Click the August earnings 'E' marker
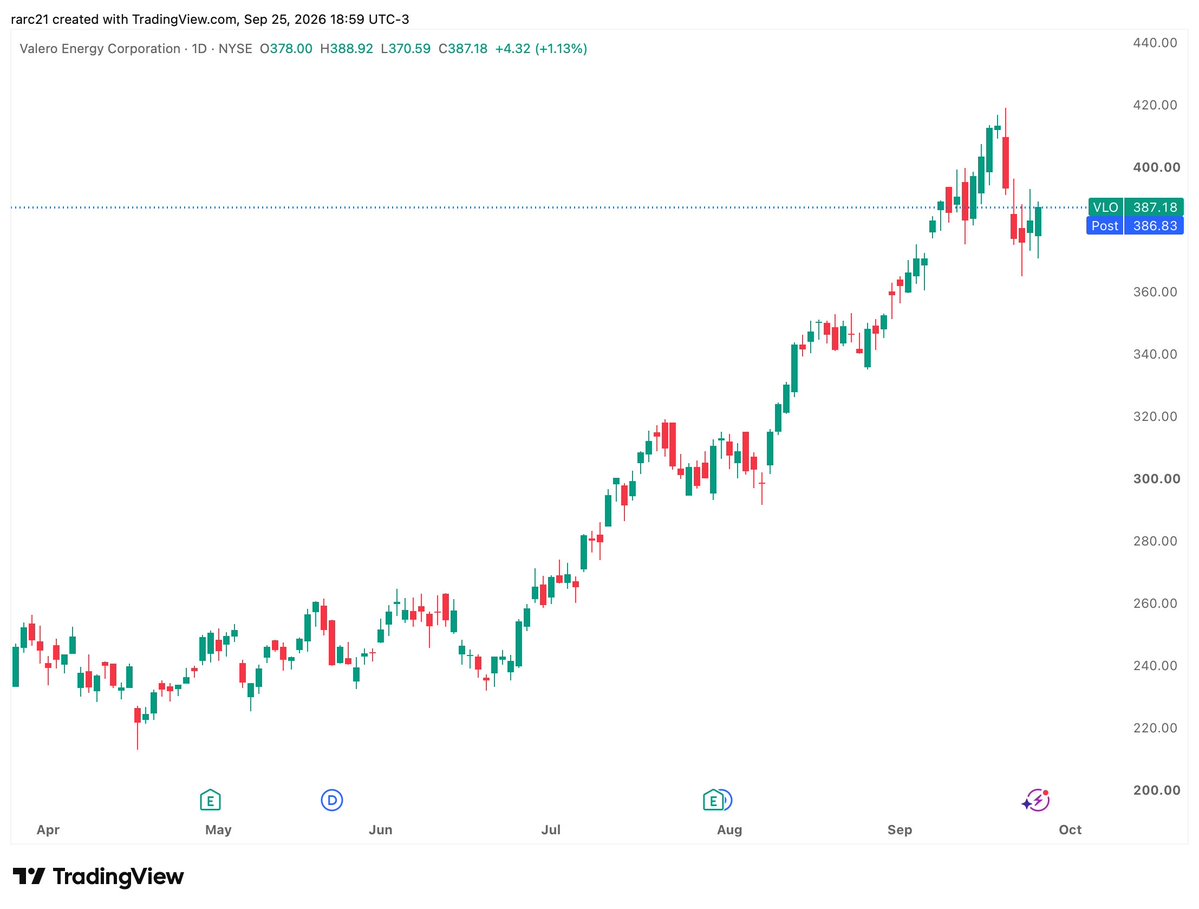This screenshot has height=909, width=1199. click(x=713, y=800)
